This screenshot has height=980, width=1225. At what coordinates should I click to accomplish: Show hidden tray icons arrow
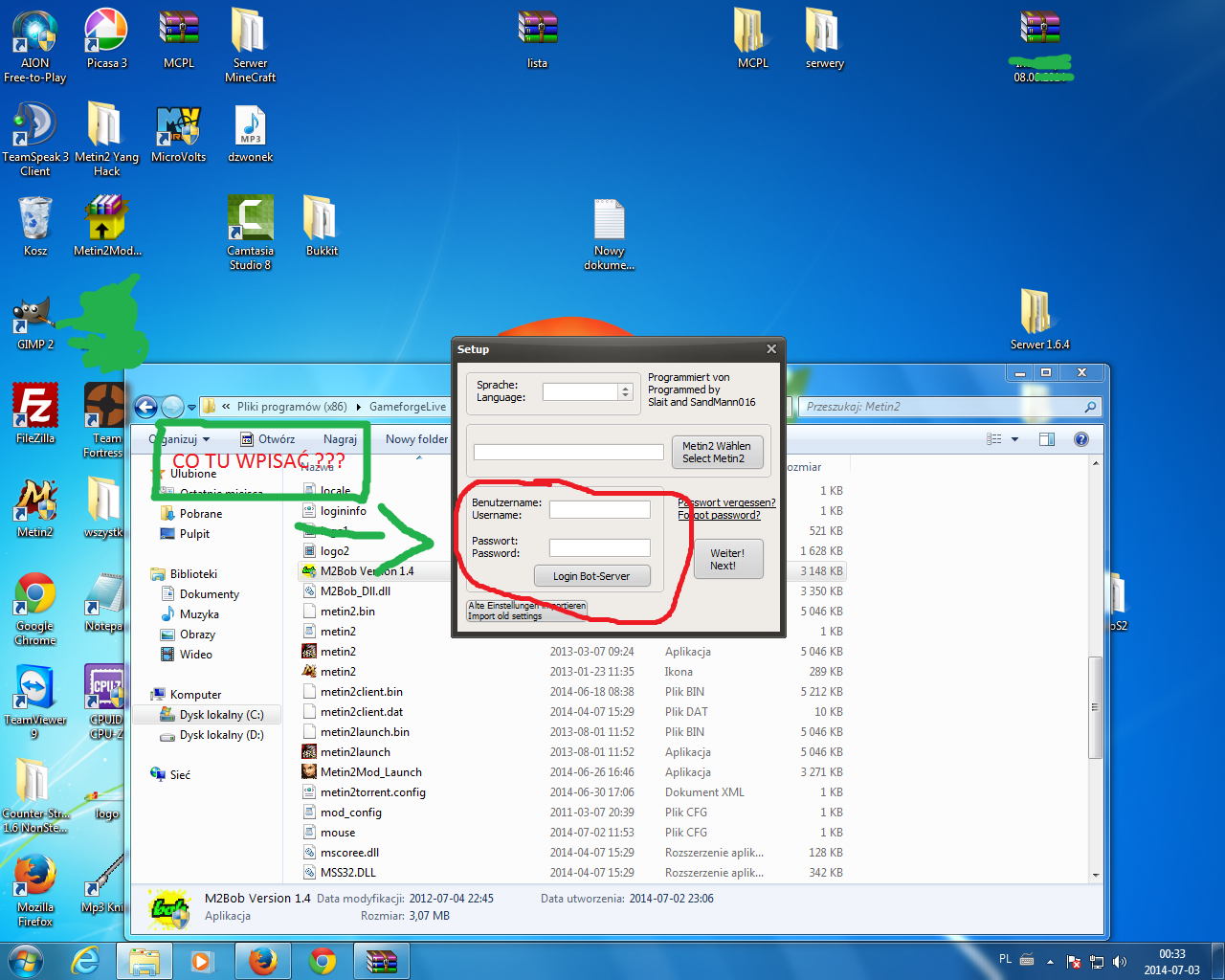coord(1050,961)
